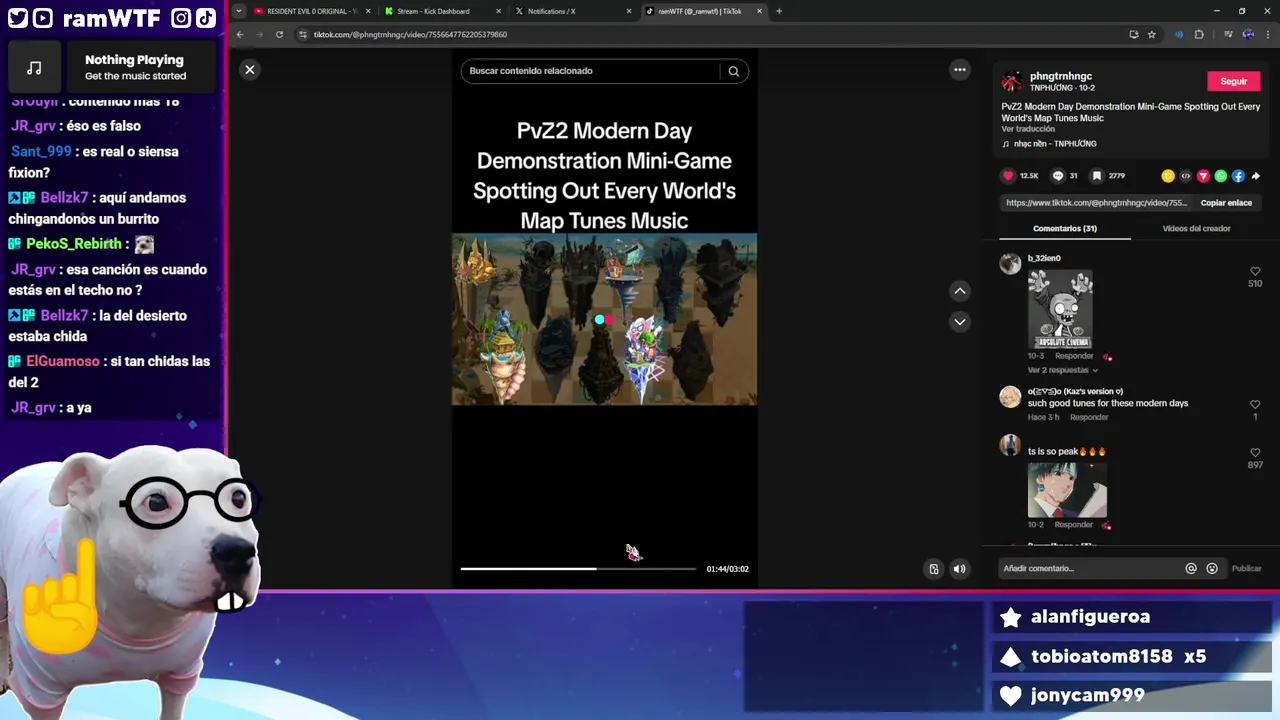Click Responder under 'such good tunes' comment

1089,417
